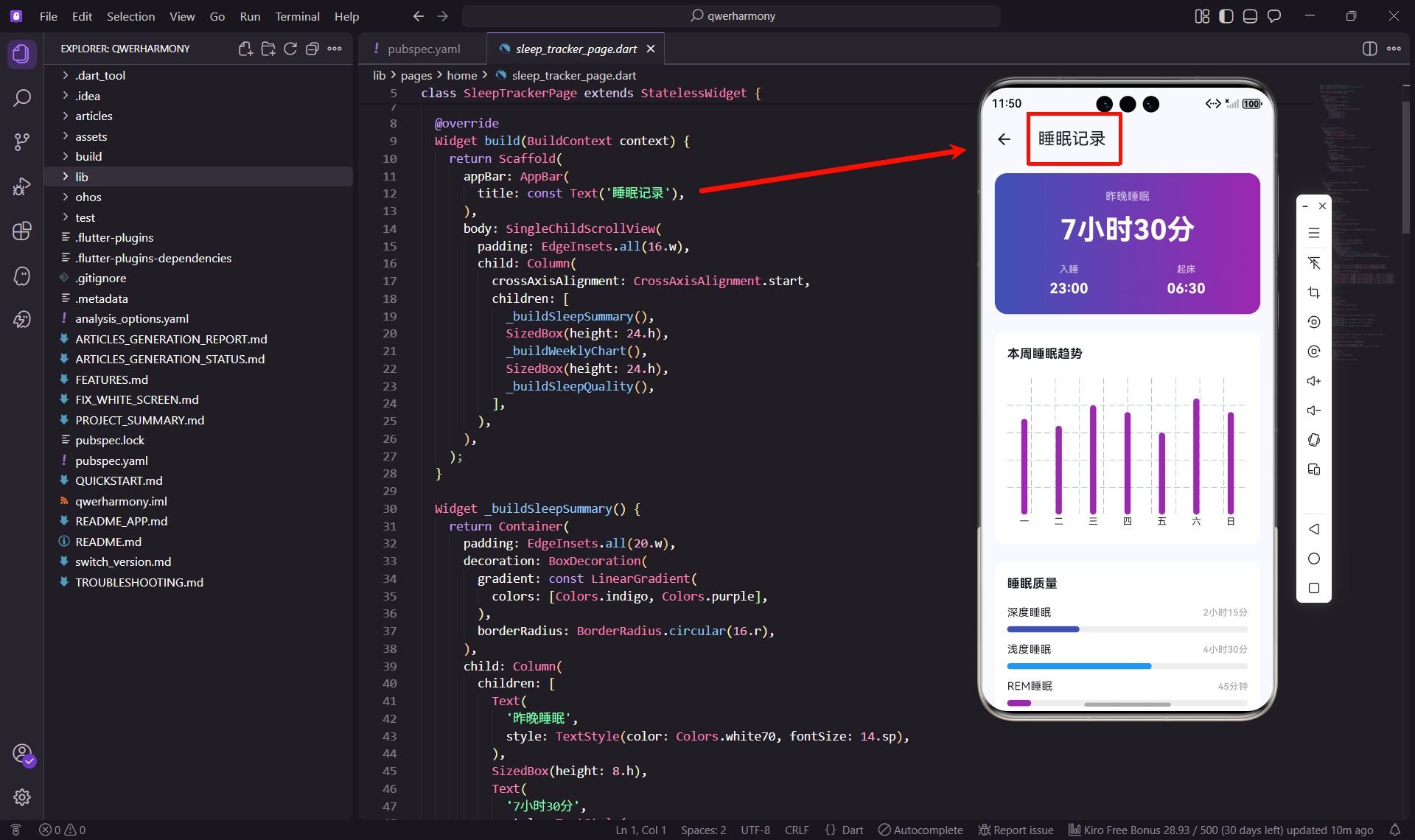Viewport: 1415px width, 840px height.
Task: Toggle the bottom panel layout icon
Action: 1250,16
